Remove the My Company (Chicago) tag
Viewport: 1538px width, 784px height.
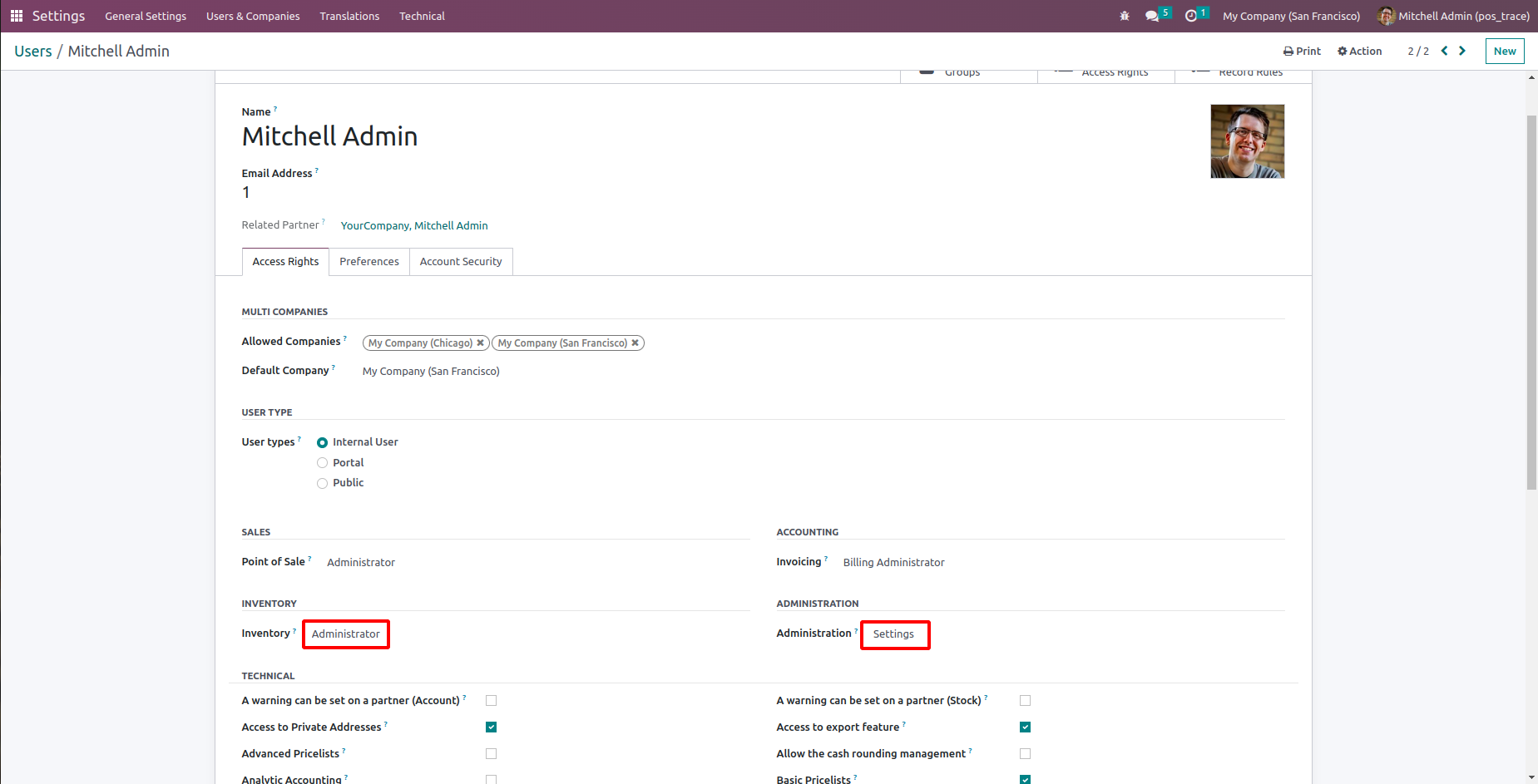coord(480,343)
